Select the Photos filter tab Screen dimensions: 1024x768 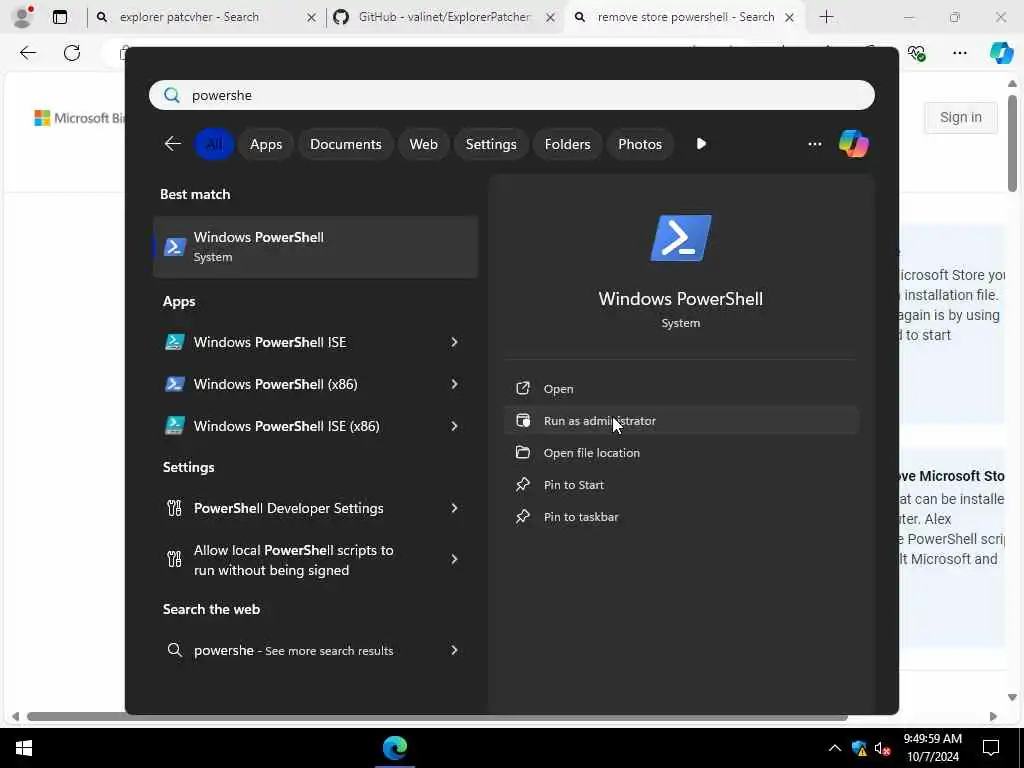tap(640, 144)
